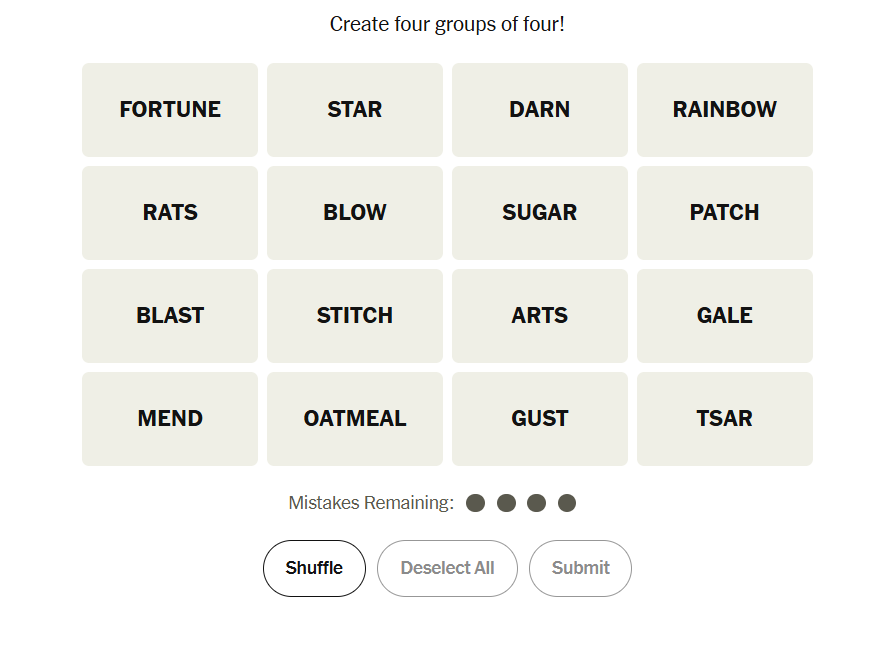Click the first mistakes remaining dot

click(x=476, y=503)
